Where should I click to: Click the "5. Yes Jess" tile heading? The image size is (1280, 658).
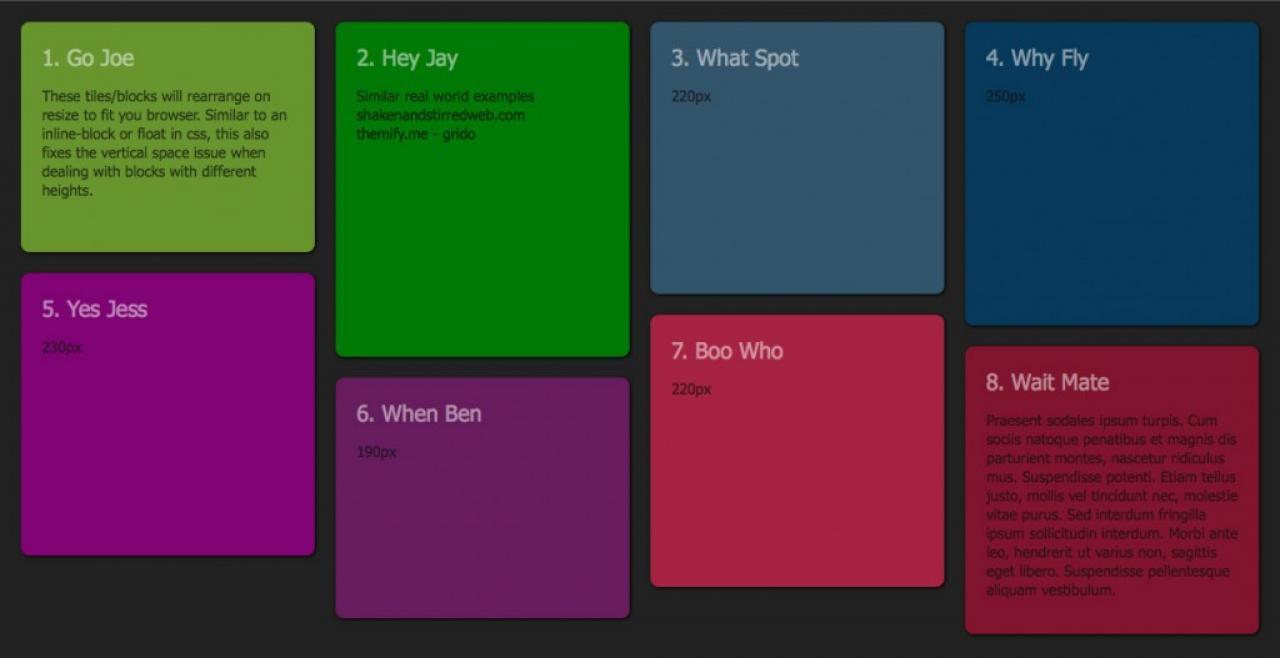(95, 309)
